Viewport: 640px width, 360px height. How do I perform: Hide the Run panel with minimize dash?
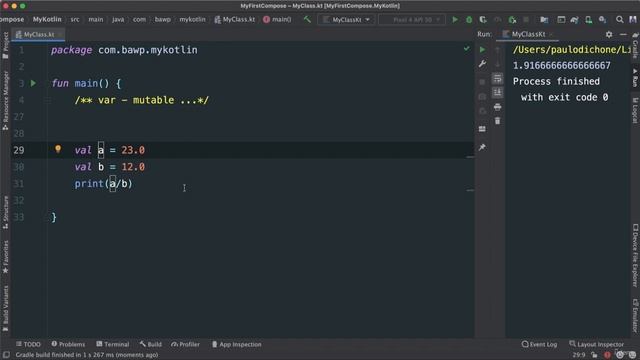[x=623, y=34]
